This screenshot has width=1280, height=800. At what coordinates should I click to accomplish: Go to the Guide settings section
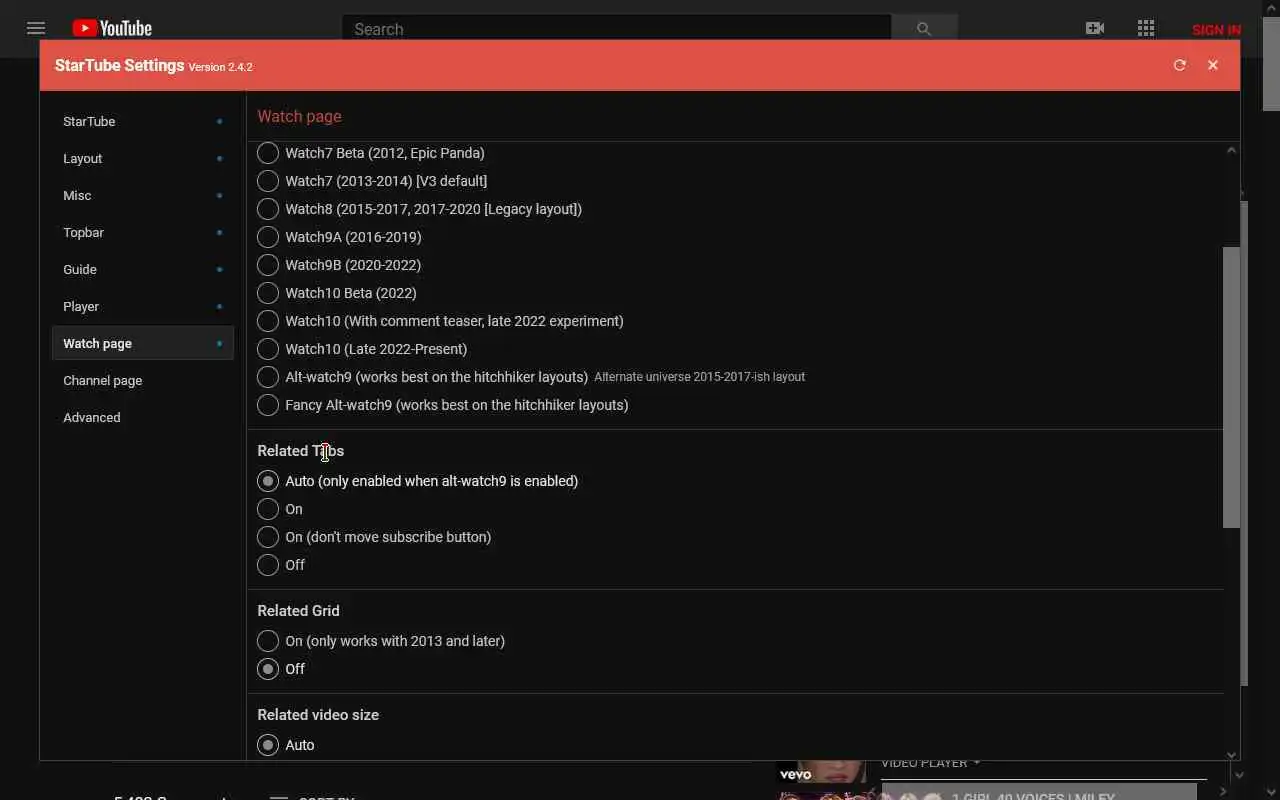(142, 269)
